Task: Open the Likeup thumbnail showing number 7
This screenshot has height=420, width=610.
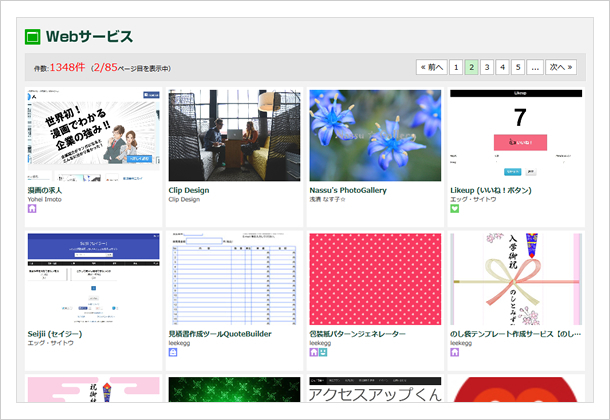Action: (x=516, y=135)
